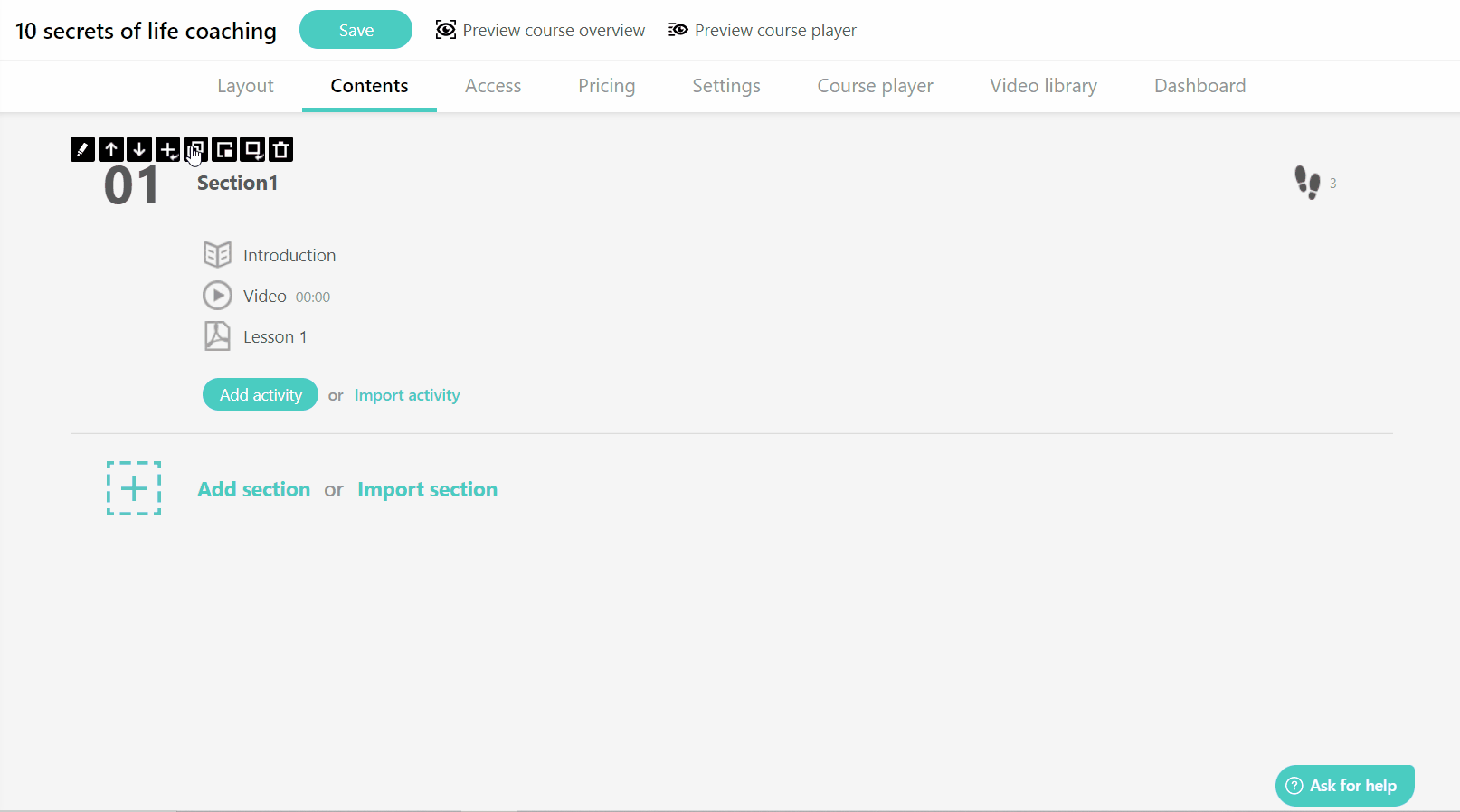This screenshot has width=1460, height=812.
Task: Click the eye icon of Preview course overview
Action: (446, 30)
